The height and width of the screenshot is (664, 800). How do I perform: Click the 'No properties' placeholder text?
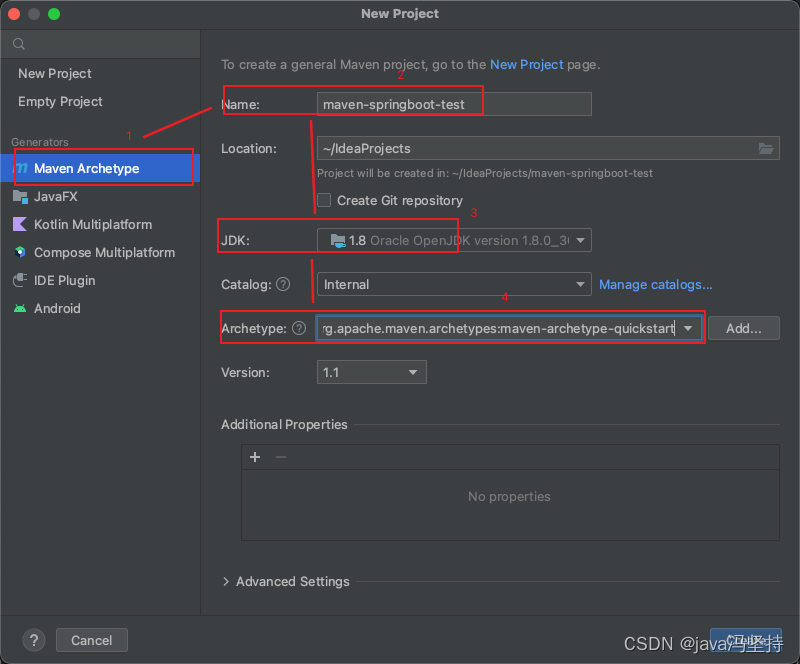[509, 497]
